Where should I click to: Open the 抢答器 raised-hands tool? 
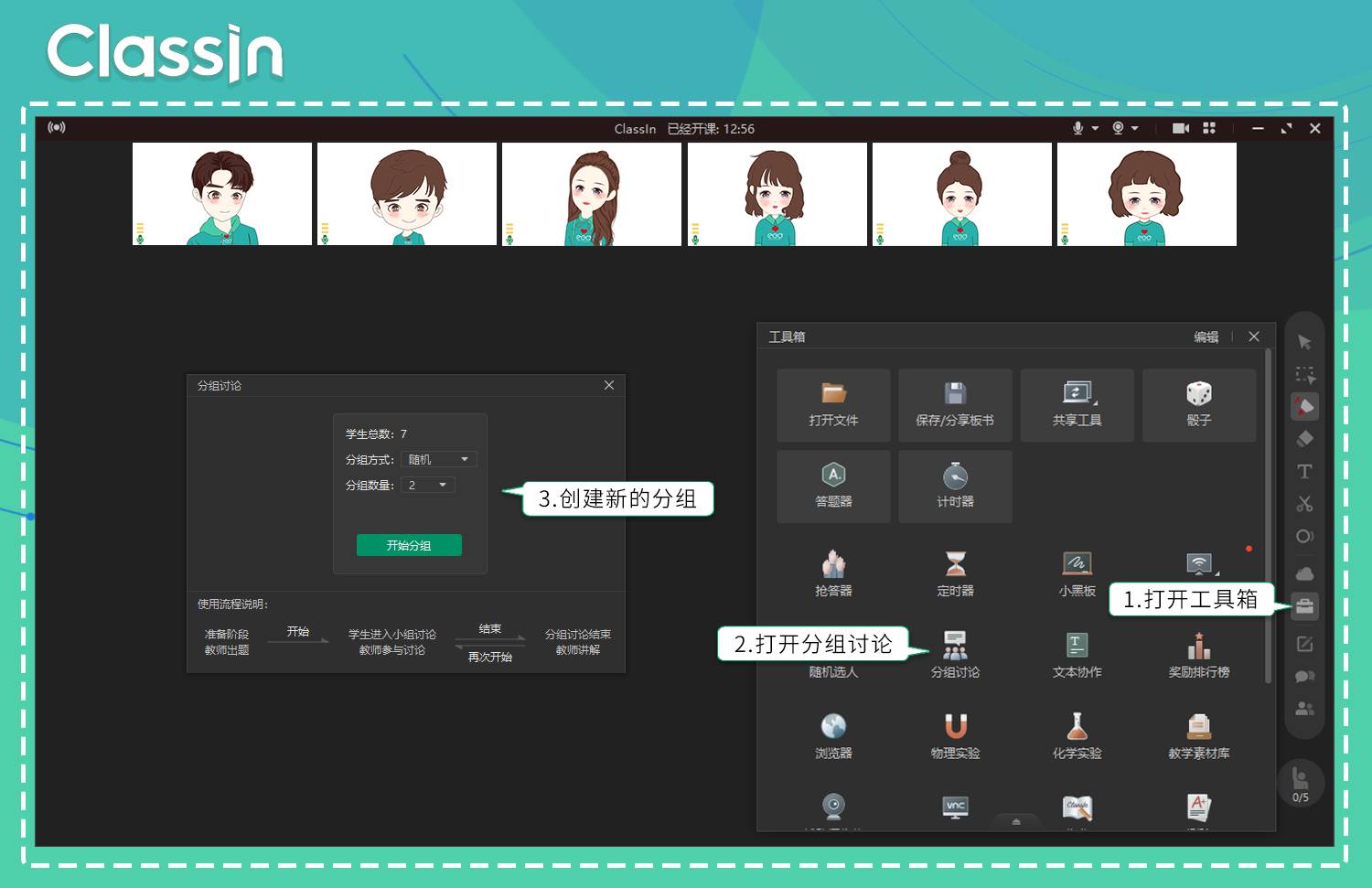pos(833,573)
